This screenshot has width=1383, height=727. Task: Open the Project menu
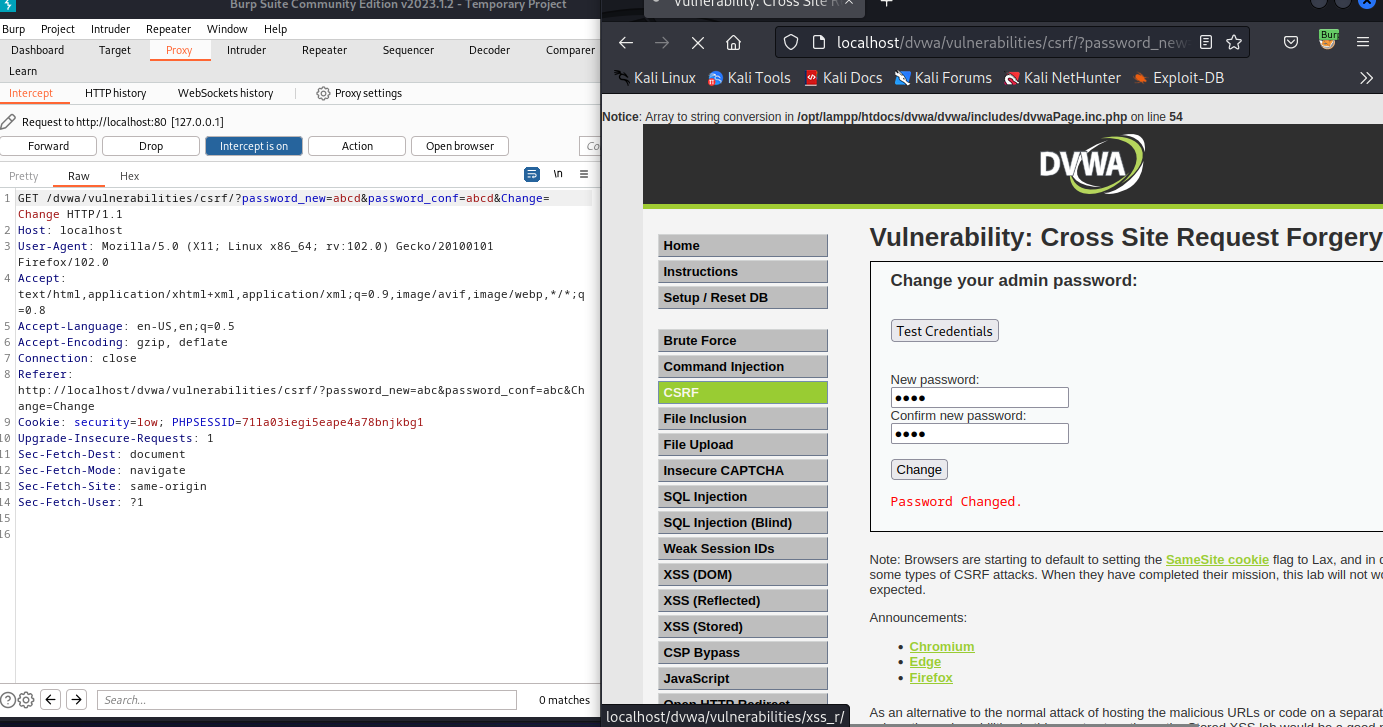[x=58, y=29]
